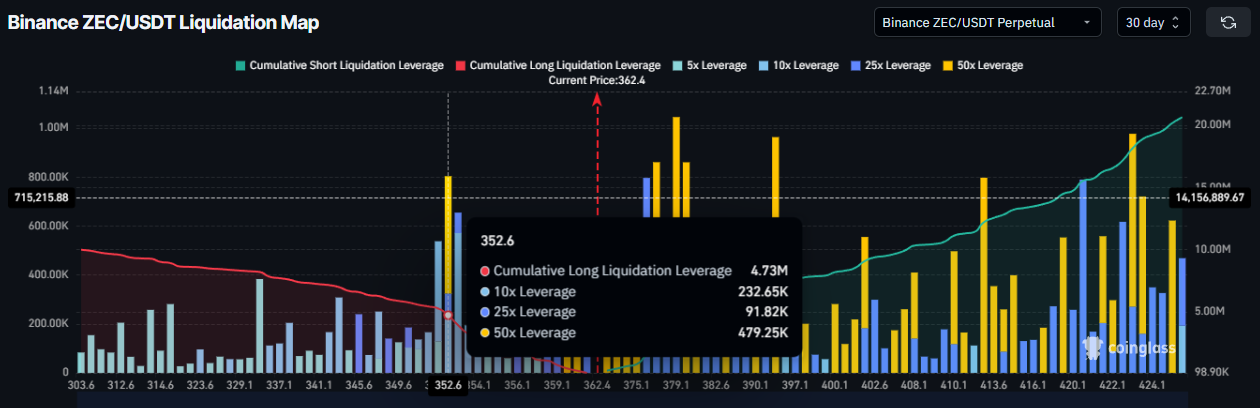Viewport: 1260px width, 408px height.
Task: Click the refresh chart icon button
Action: coord(1227,22)
